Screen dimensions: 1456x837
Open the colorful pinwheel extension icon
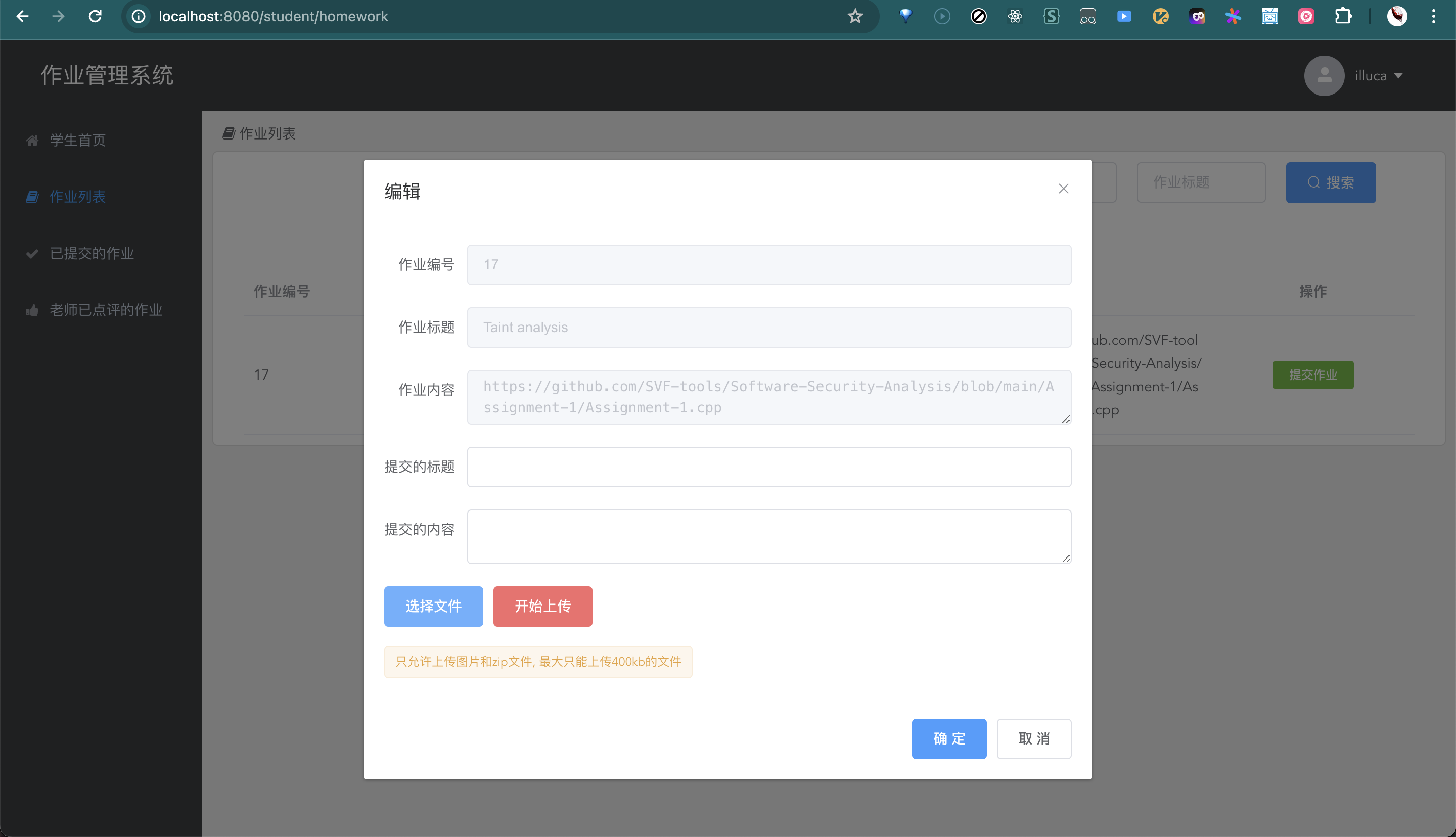pyautogui.click(x=1233, y=16)
